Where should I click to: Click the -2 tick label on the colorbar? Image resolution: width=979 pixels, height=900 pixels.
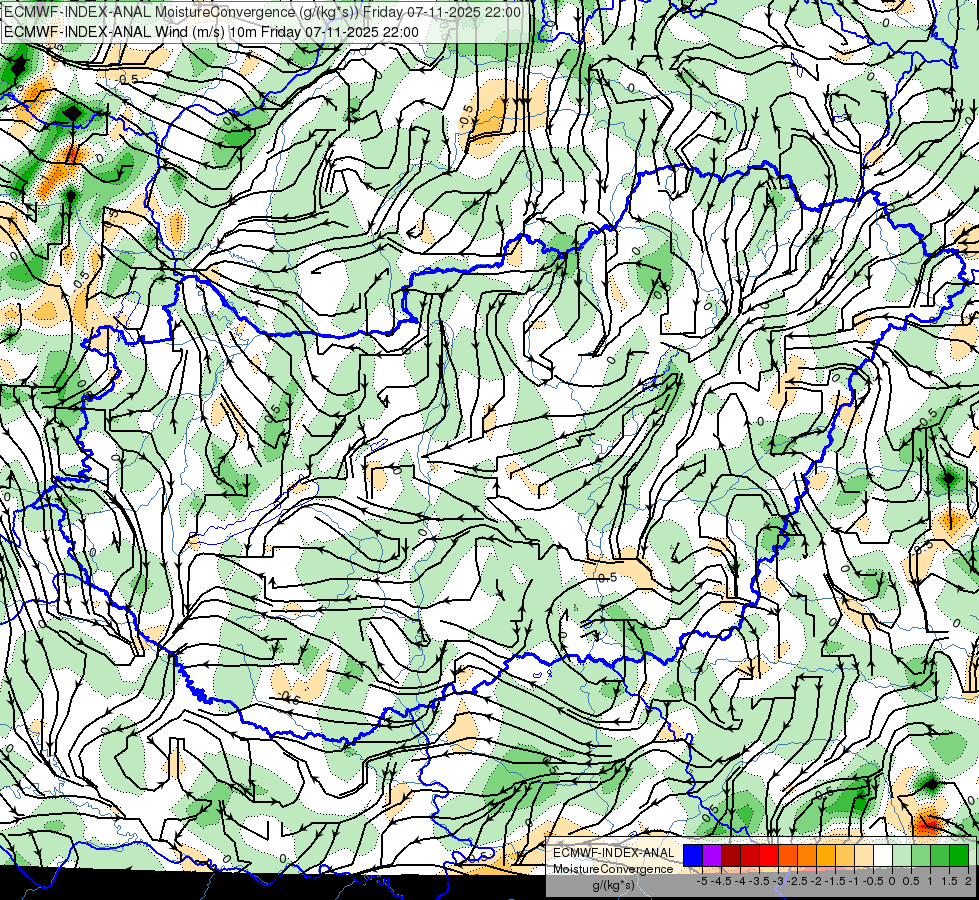[x=816, y=881]
